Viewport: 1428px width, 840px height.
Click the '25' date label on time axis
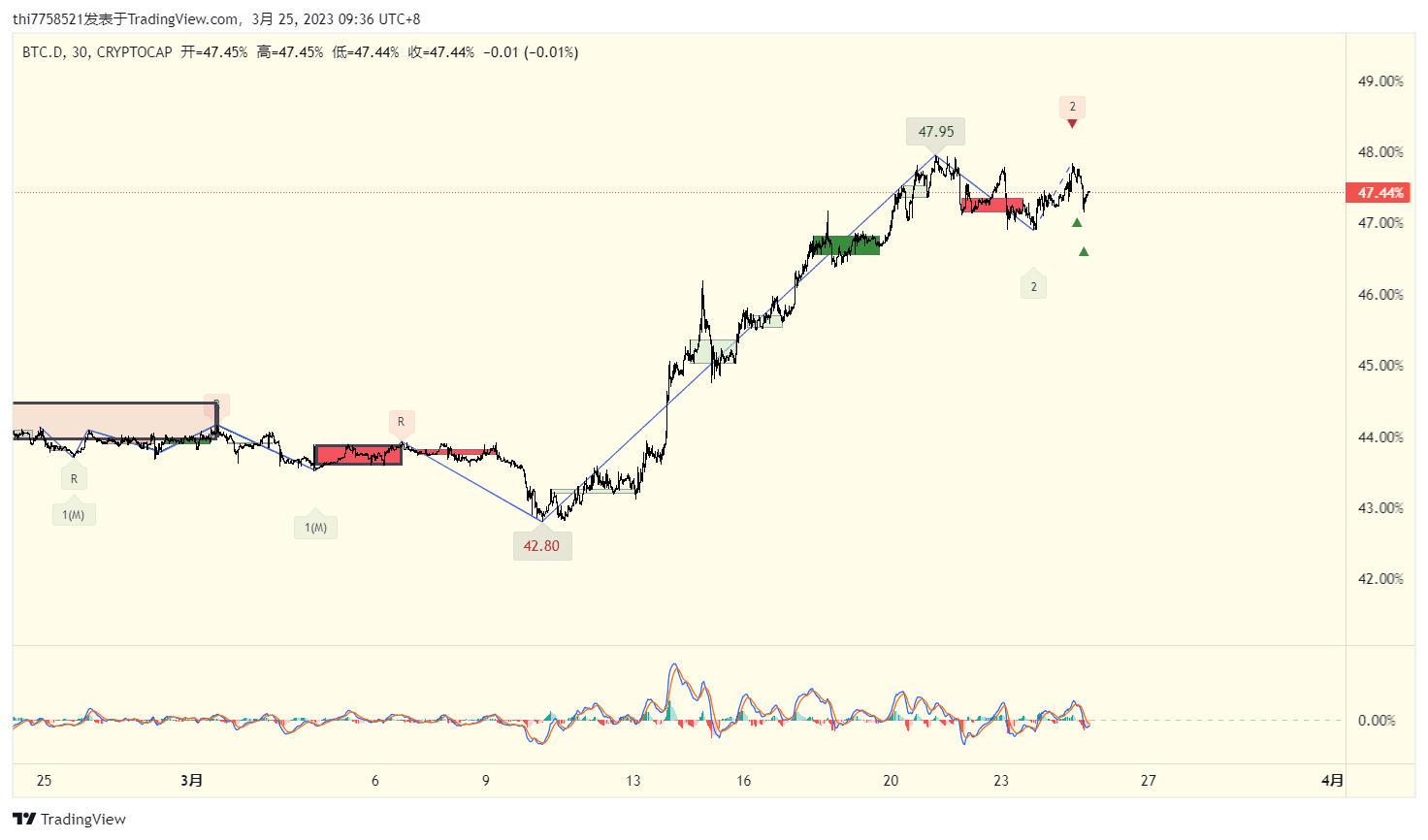coord(44,781)
